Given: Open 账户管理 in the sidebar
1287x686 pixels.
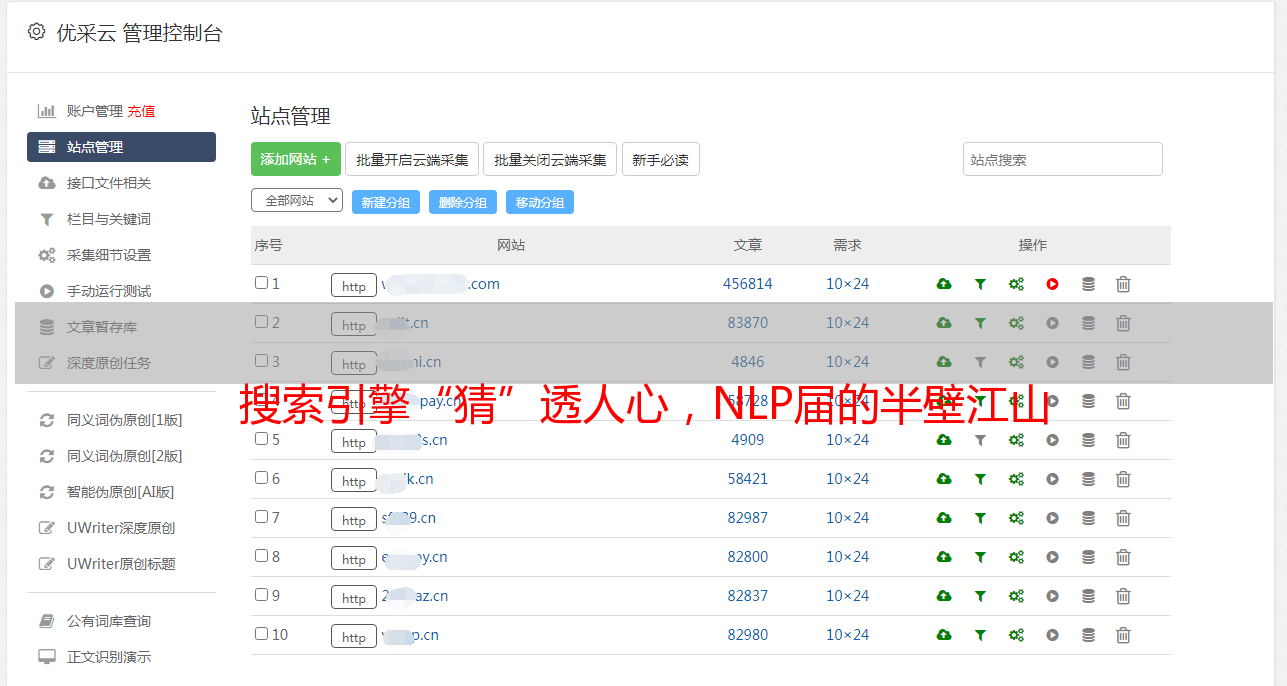Looking at the screenshot, I should click(x=94, y=111).
